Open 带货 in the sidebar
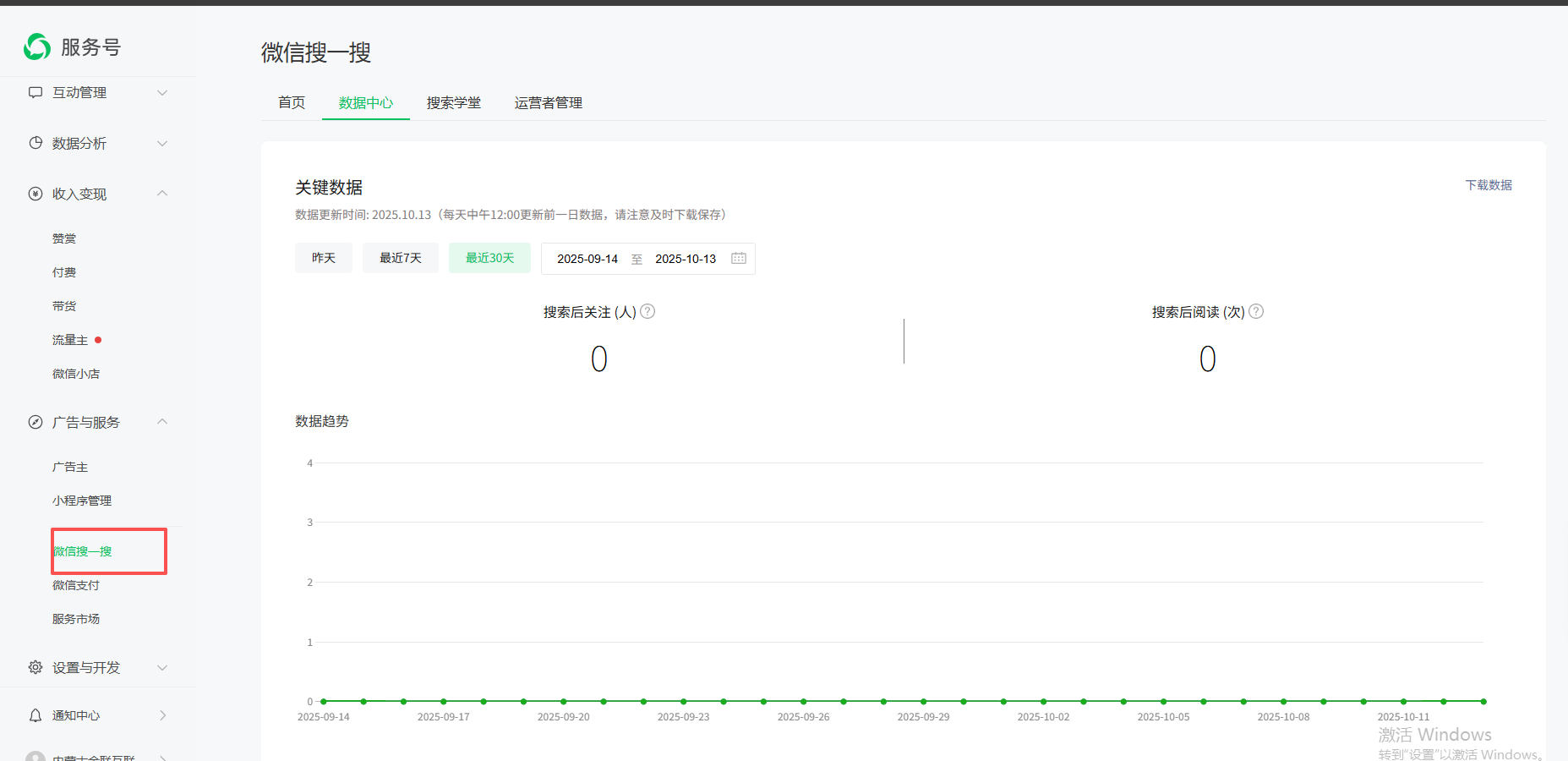 64,306
